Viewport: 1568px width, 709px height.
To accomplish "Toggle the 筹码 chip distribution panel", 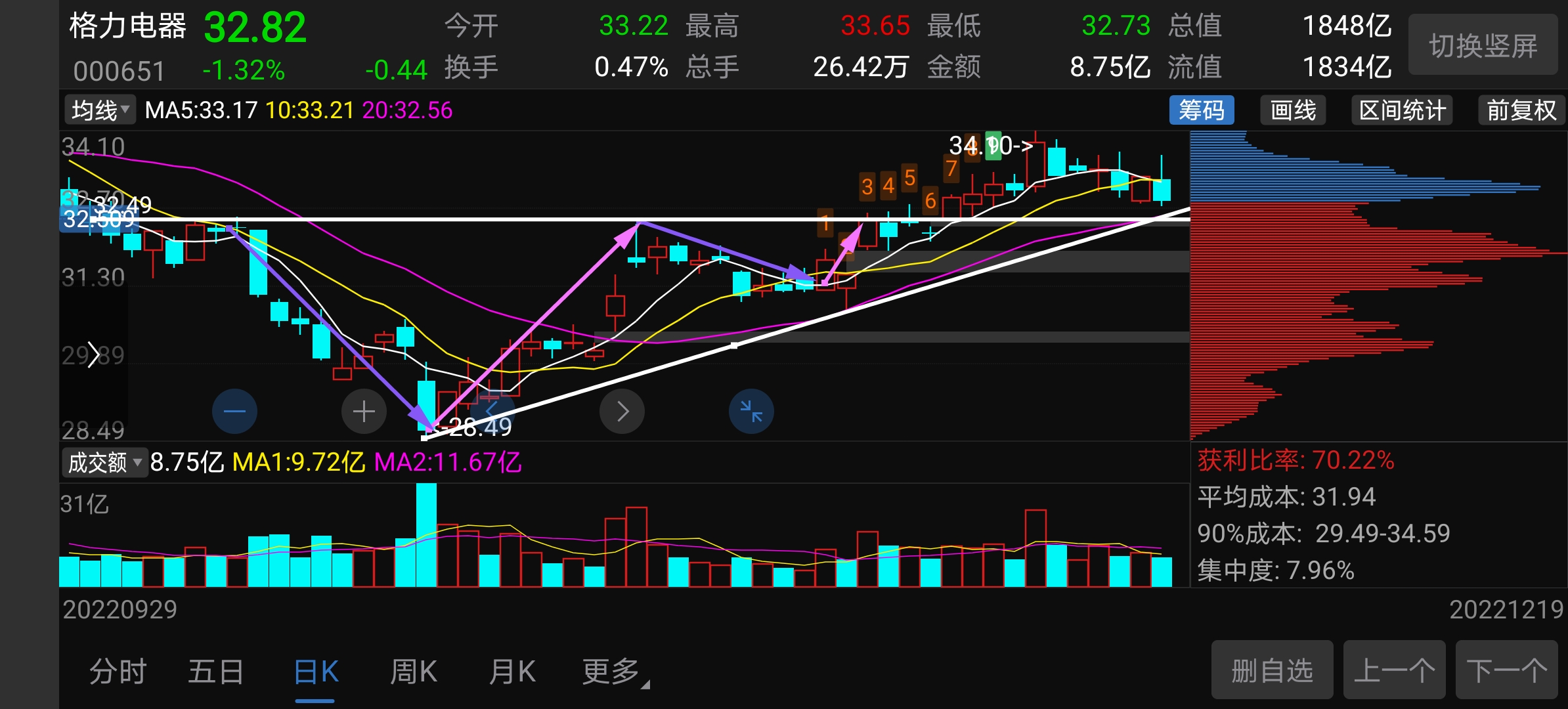I will coord(1202,110).
